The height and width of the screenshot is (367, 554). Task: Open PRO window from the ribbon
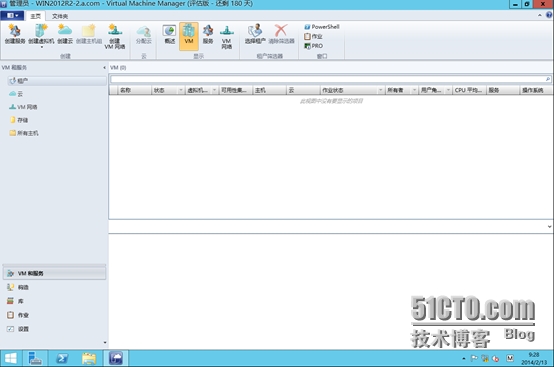click(313, 46)
